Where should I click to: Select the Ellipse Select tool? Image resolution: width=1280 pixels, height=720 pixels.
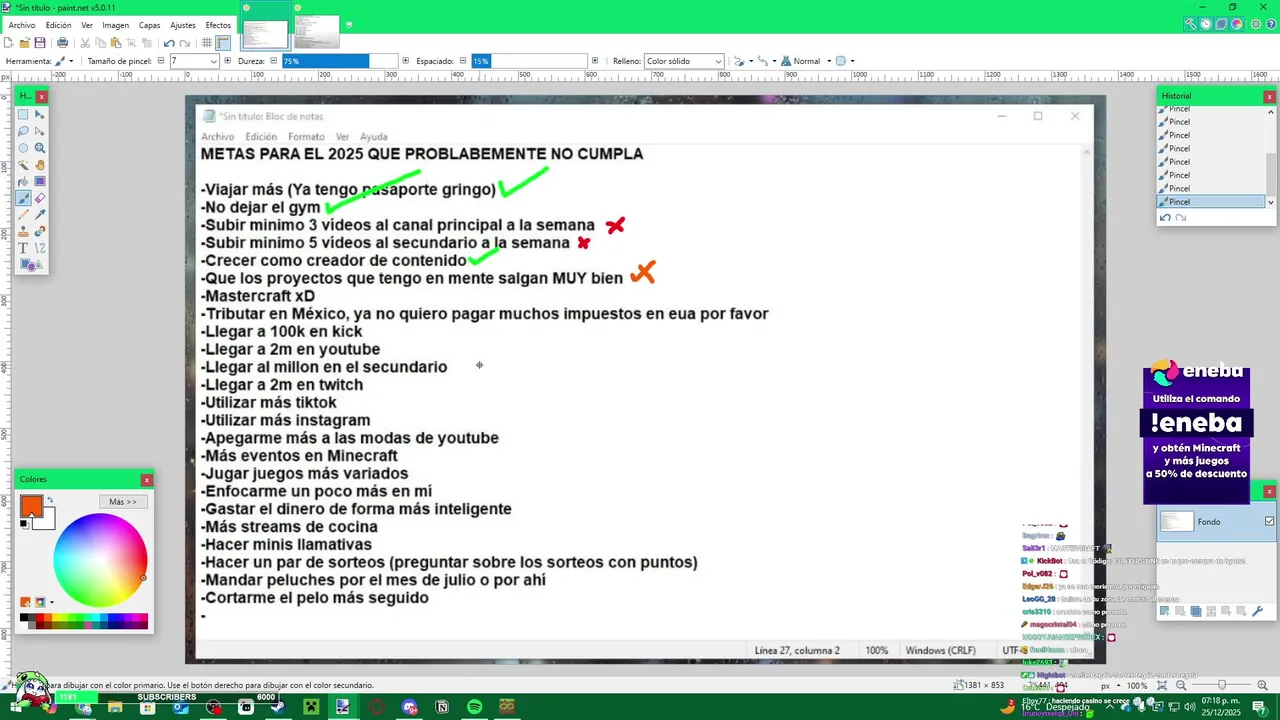point(23,148)
